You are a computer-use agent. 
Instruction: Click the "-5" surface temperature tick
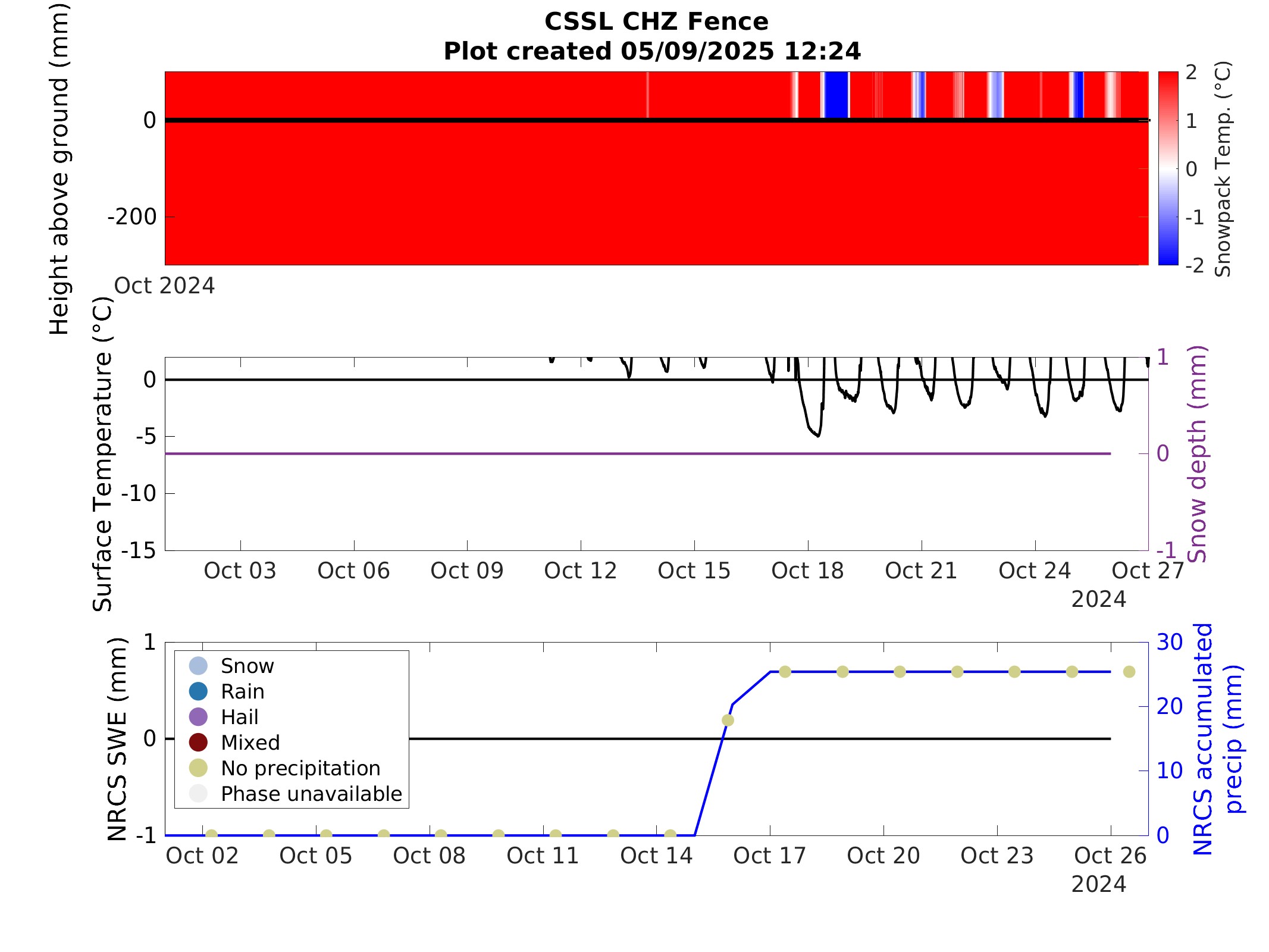coord(146,437)
